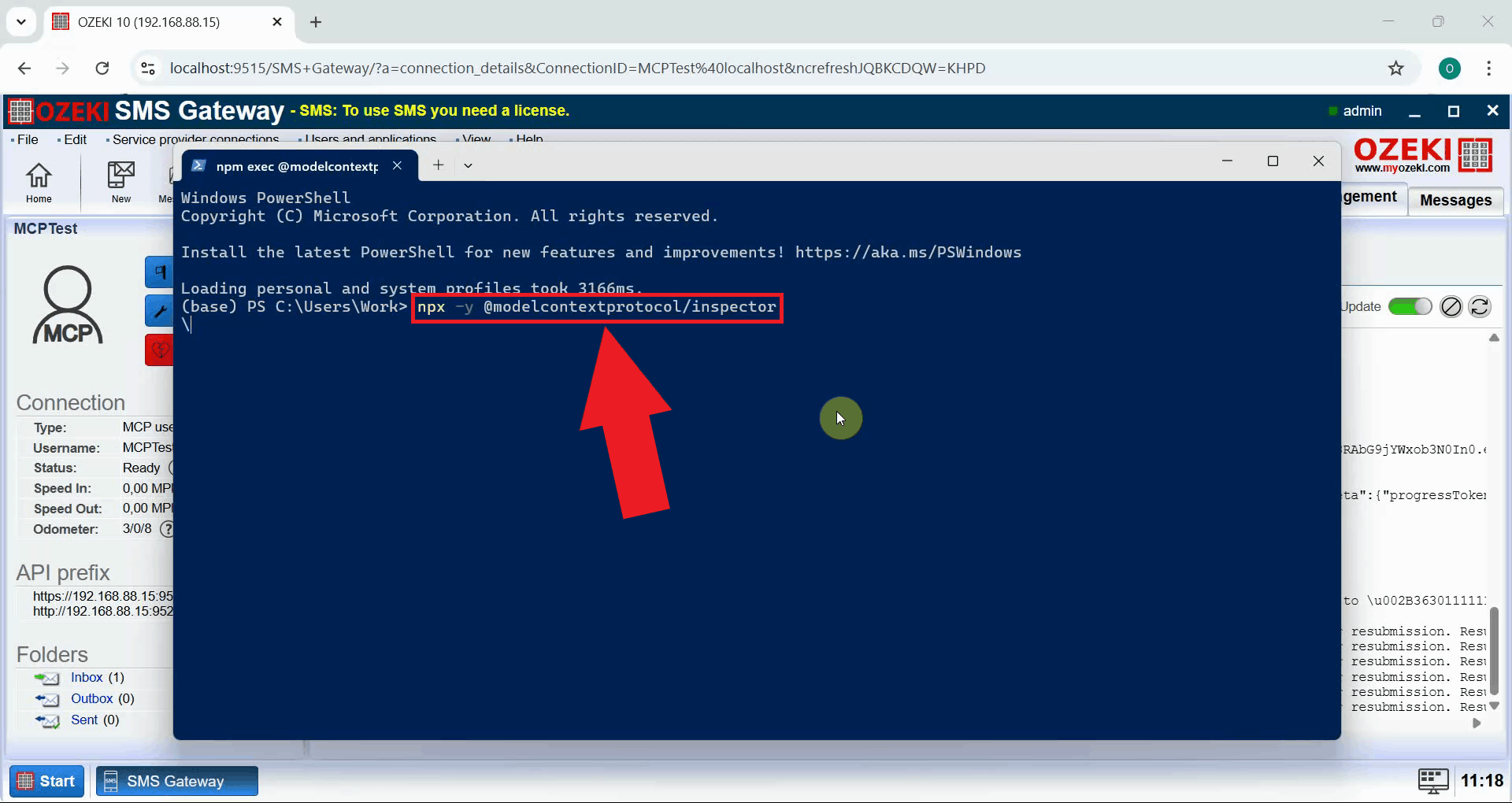The width and height of the screenshot is (1512, 803).
Task: Refresh the log with the circular arrows icon
Action: [x=1480, y=306]
